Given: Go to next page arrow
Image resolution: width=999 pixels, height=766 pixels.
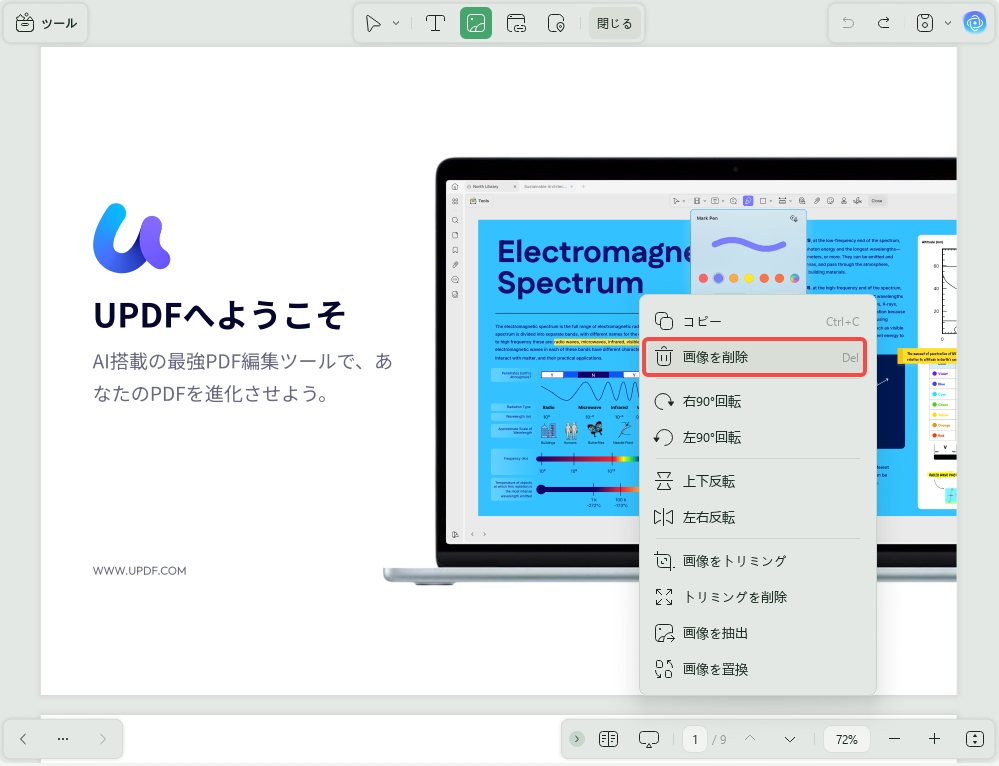Looking at the screenshot, I should point(790,739).
